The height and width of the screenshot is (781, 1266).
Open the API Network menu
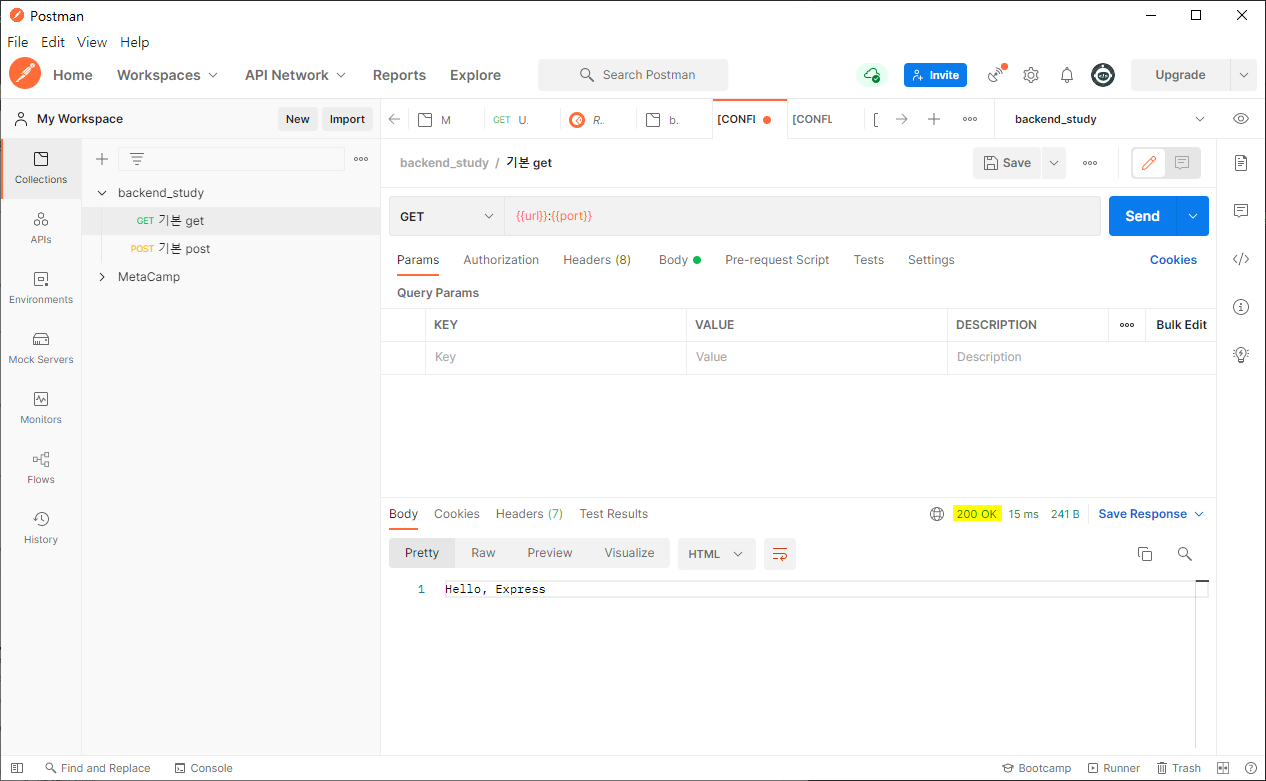(295, 75)
